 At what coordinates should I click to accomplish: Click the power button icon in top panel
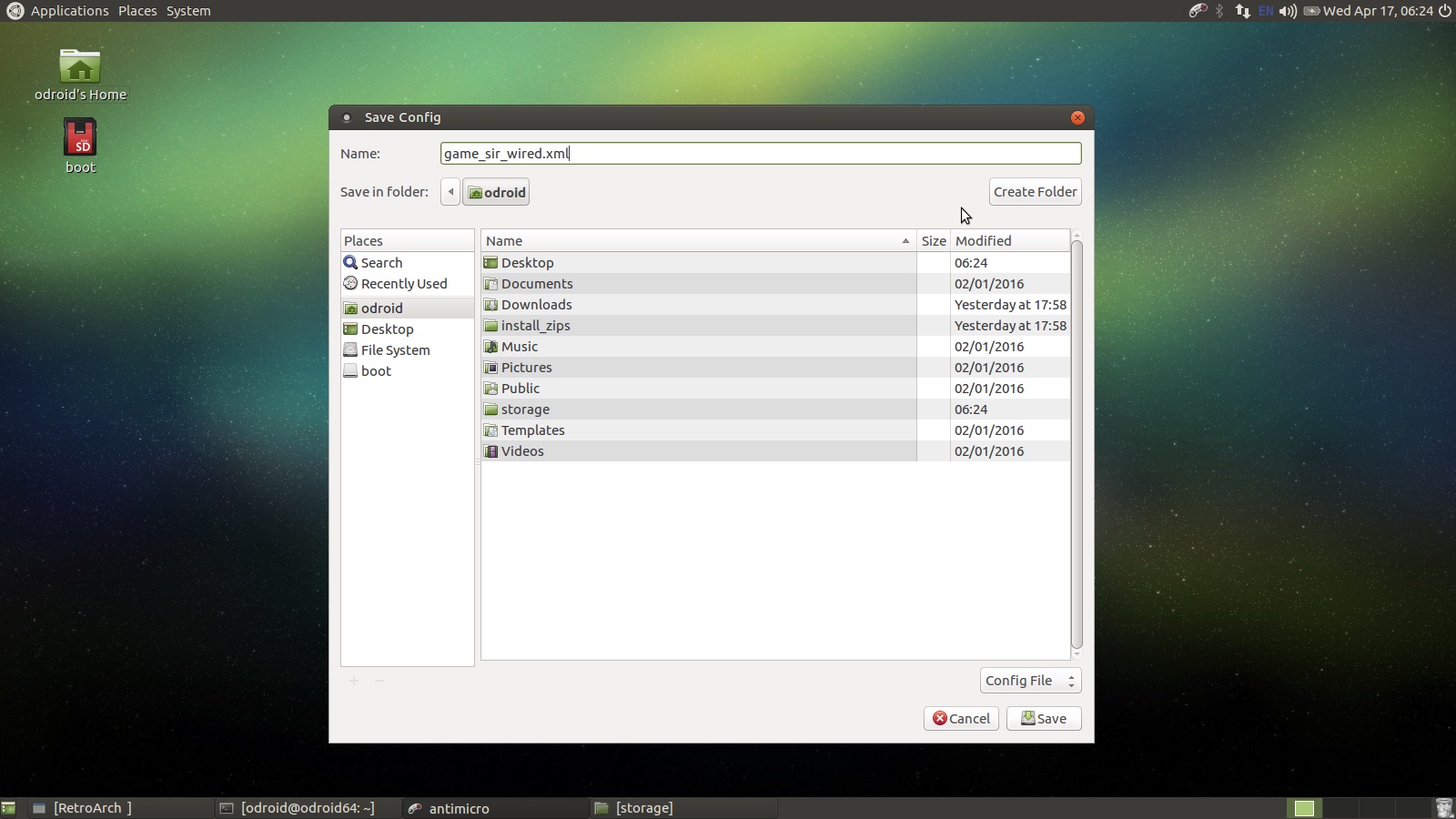pos(1444,11)
